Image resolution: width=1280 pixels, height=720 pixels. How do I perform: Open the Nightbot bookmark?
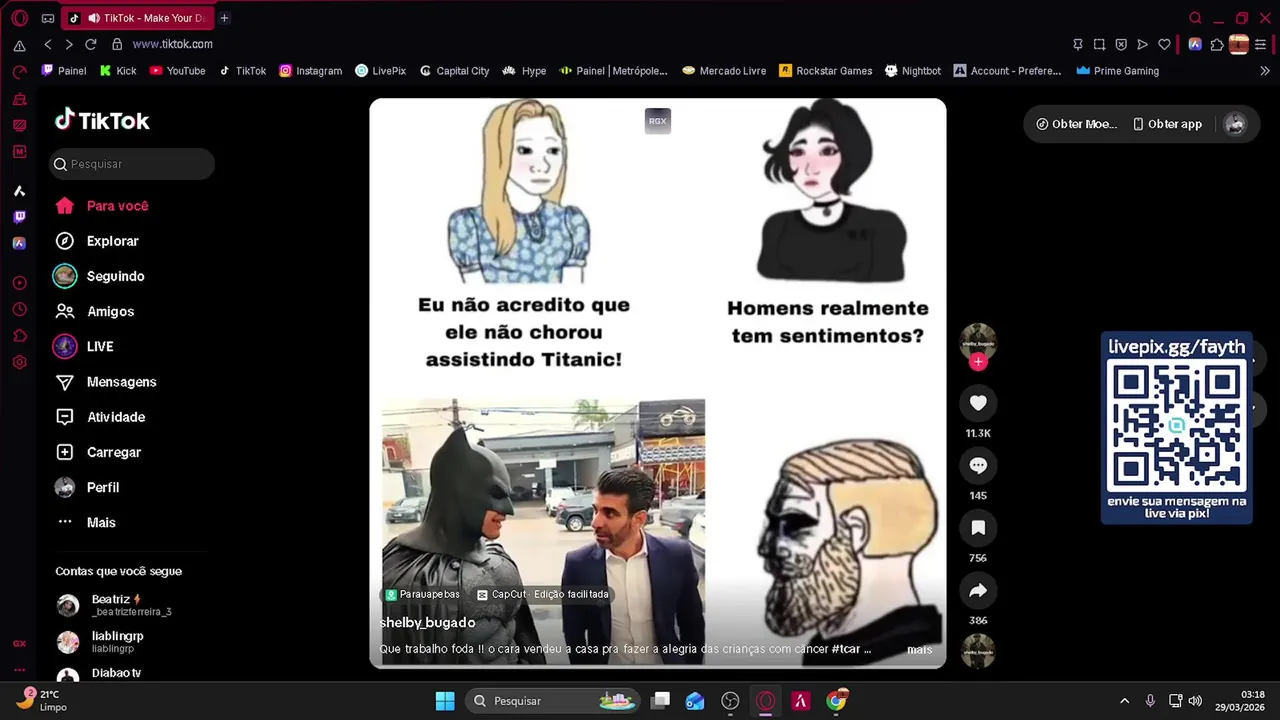tap(913, 71)
